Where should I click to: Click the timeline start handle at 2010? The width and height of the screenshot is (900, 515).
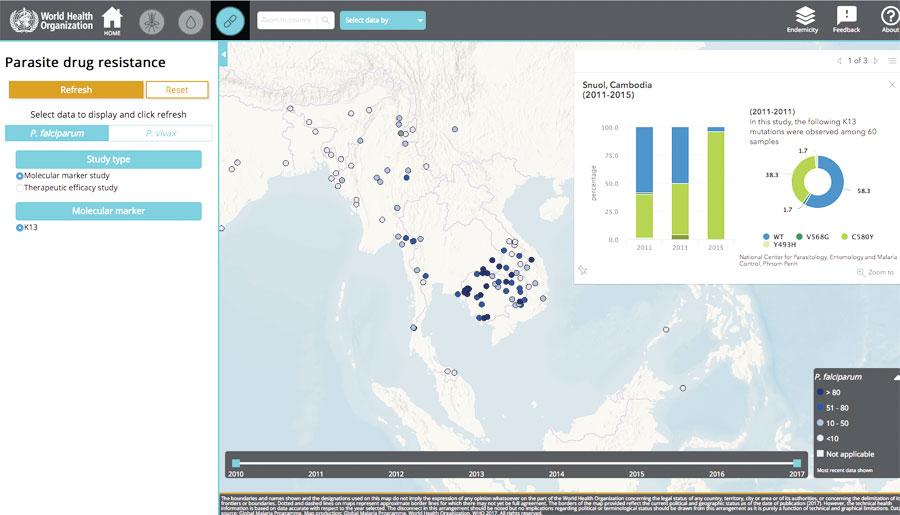[x=236, y=463]
